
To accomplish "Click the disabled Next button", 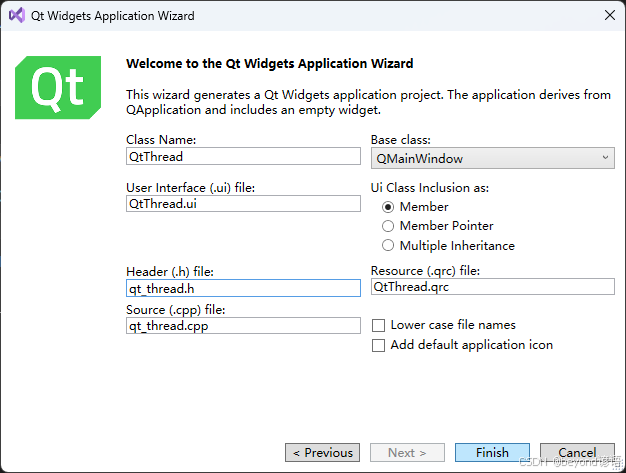I will pos(407,453).
